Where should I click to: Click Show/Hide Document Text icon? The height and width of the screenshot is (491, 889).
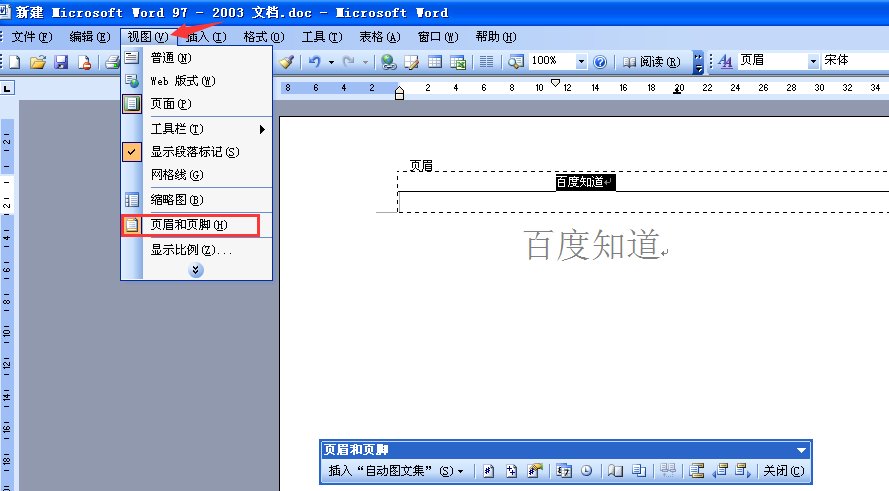639,471
